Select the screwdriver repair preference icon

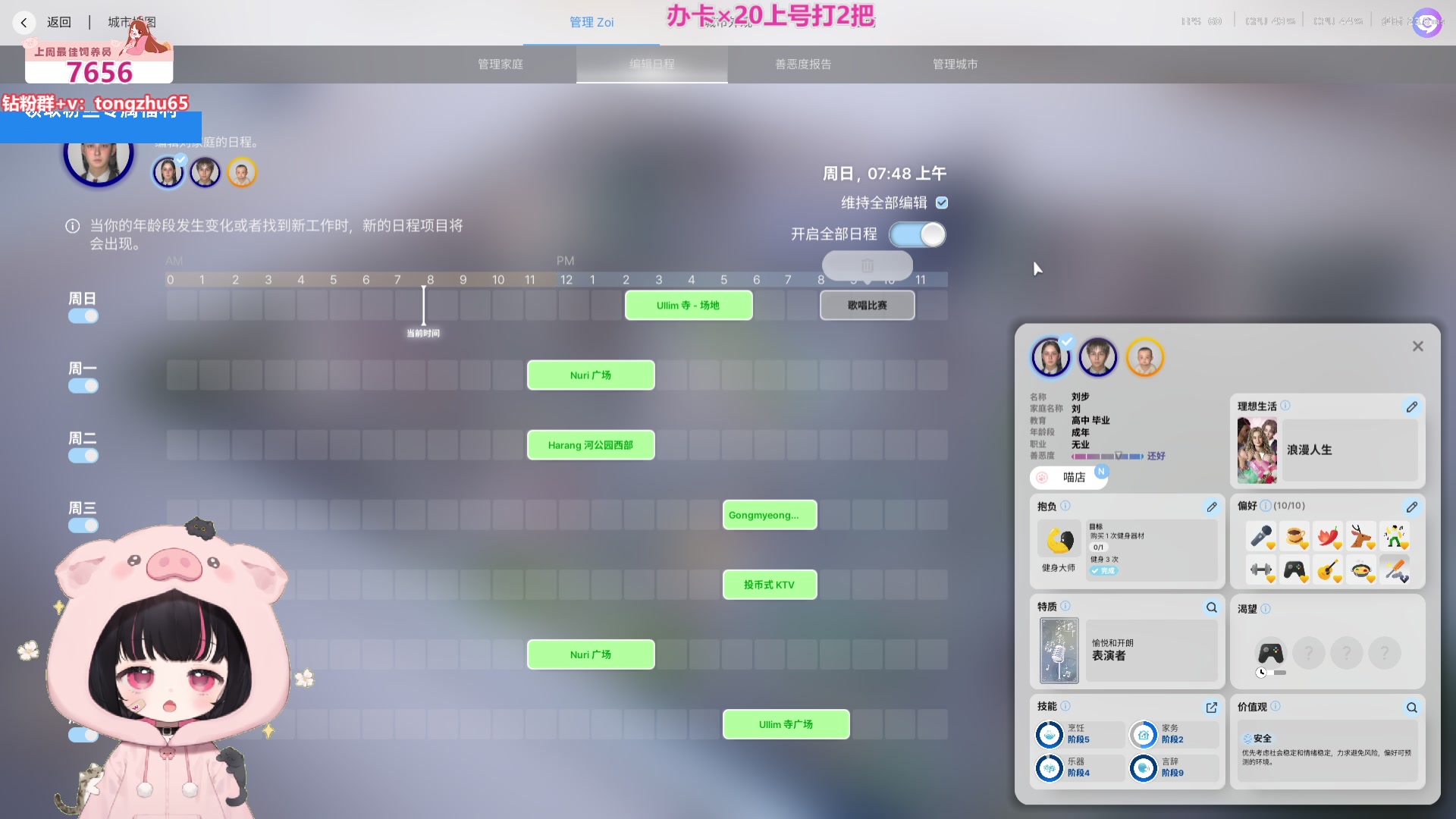click(x=1395, y=570)
